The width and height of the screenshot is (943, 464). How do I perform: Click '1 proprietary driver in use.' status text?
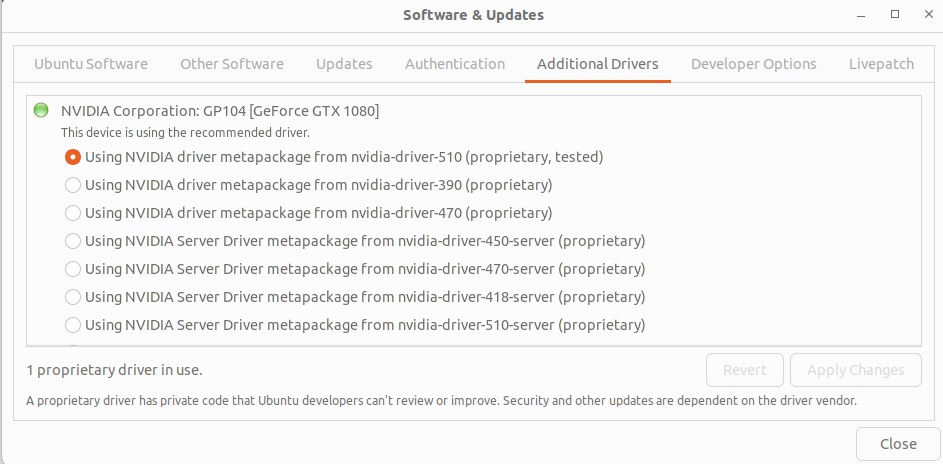pyautogui.click(x=114, y=370)
